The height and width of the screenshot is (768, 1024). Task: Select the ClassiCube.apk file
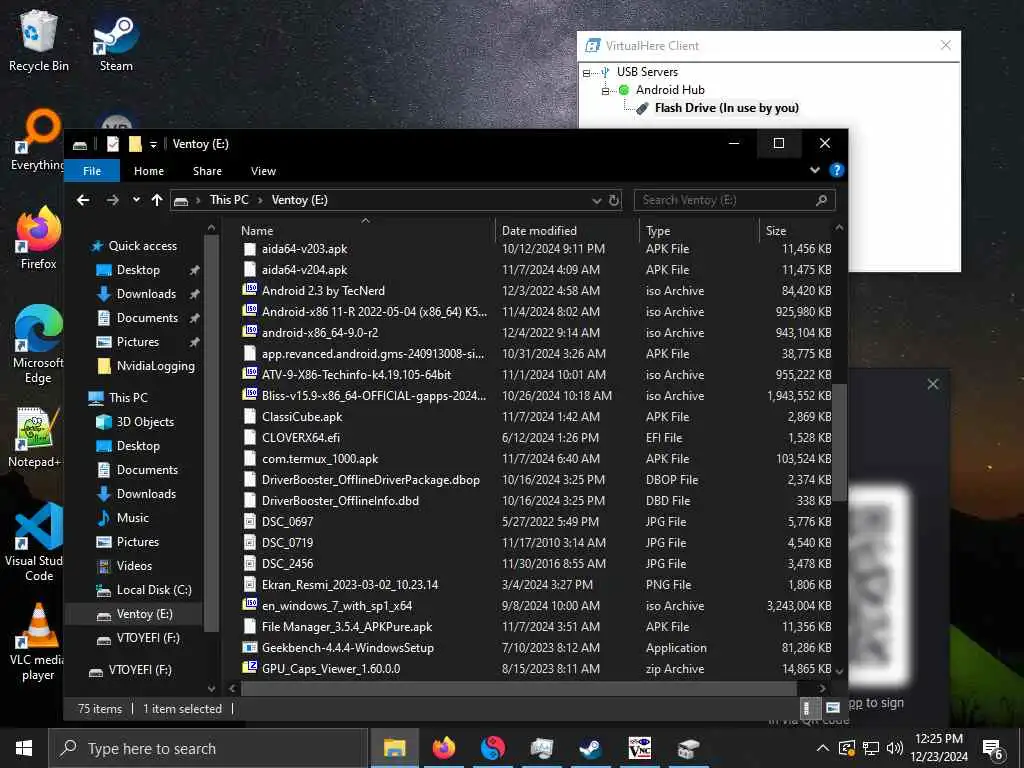tap(302, 417)
